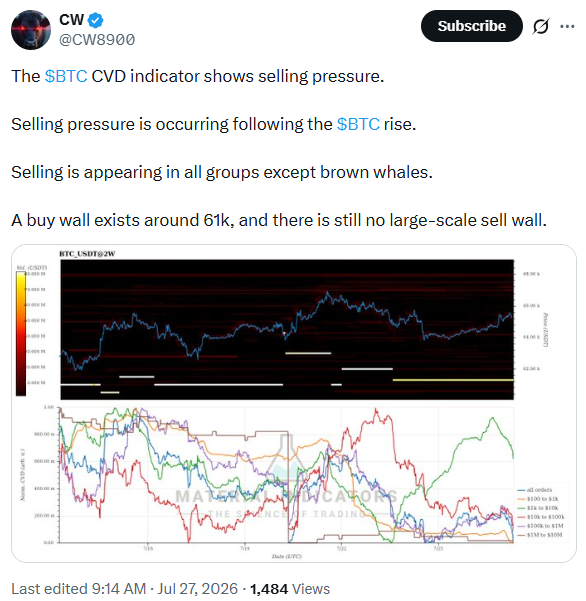Image resolution: width=586 pixels, height=601 pixels.
Task: Click the blue verified badge next to CW
Action: 95,20
